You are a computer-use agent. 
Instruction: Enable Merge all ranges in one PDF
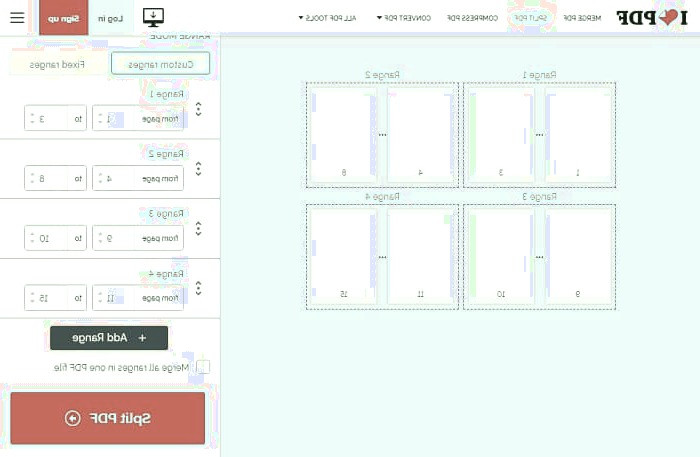click(204, 367)
